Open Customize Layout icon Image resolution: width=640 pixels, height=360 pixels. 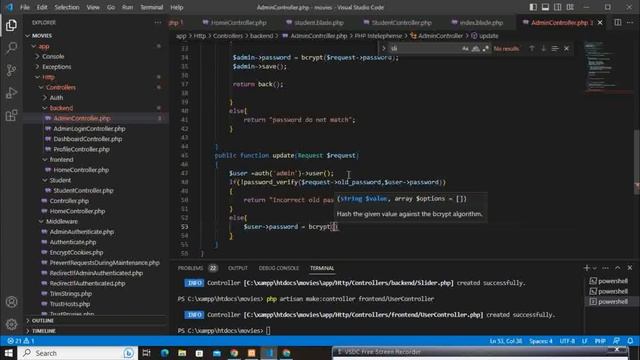(x=570, y=7)
